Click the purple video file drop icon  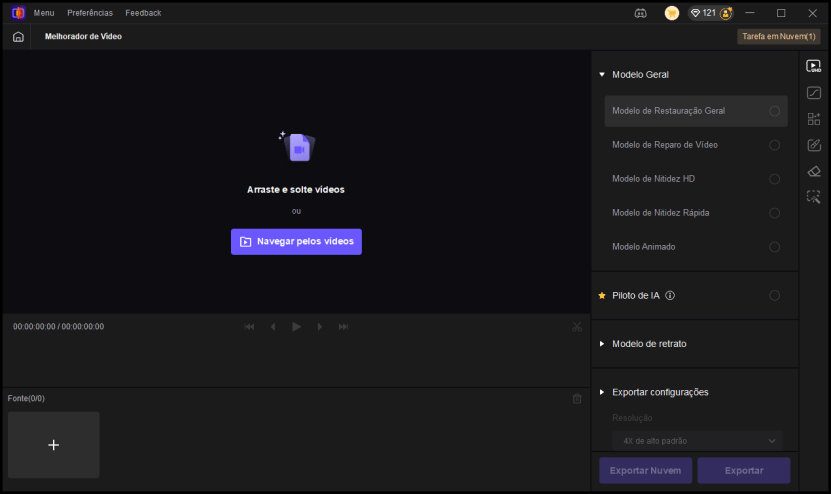click(x=298, y=146)
